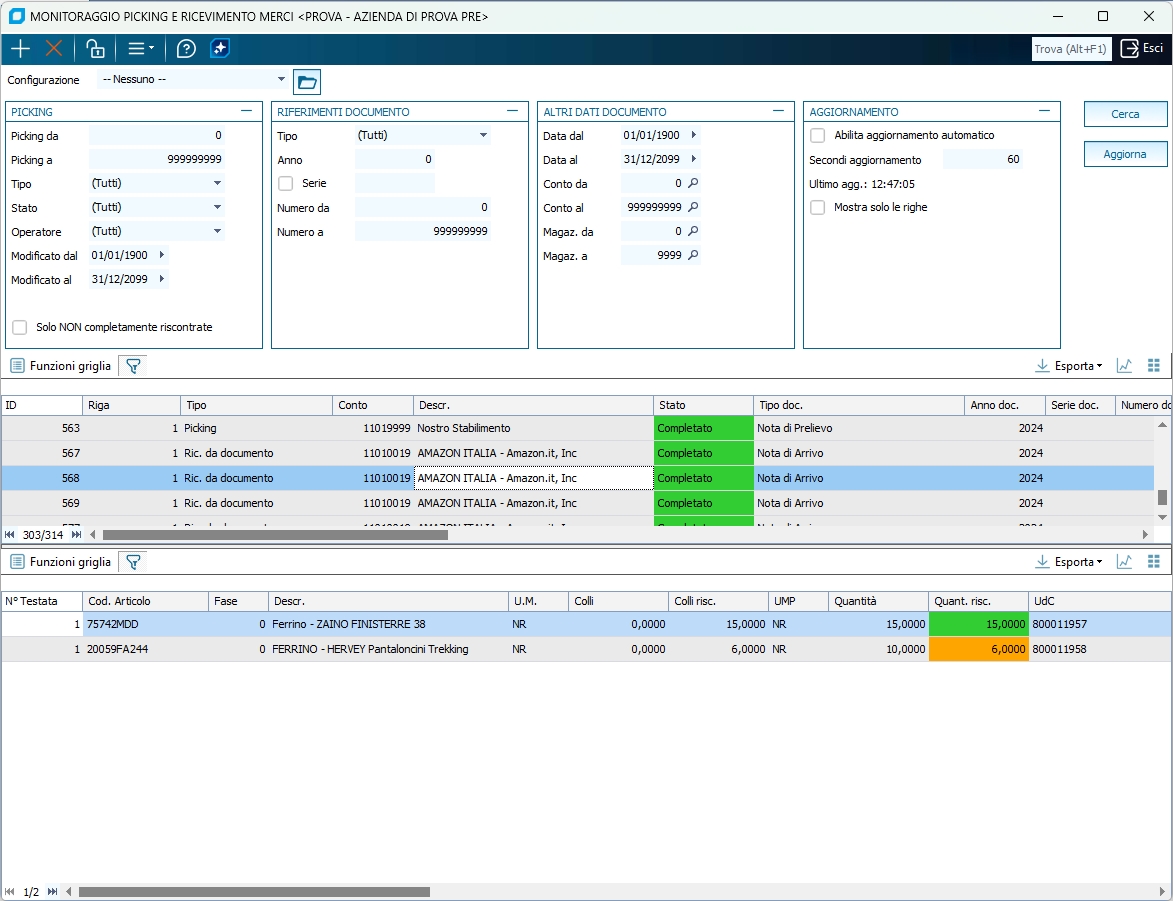This screenshot has height=901, width=1173.
Task: Click the upper grid filter funnel icon
Action: (132, 366)
